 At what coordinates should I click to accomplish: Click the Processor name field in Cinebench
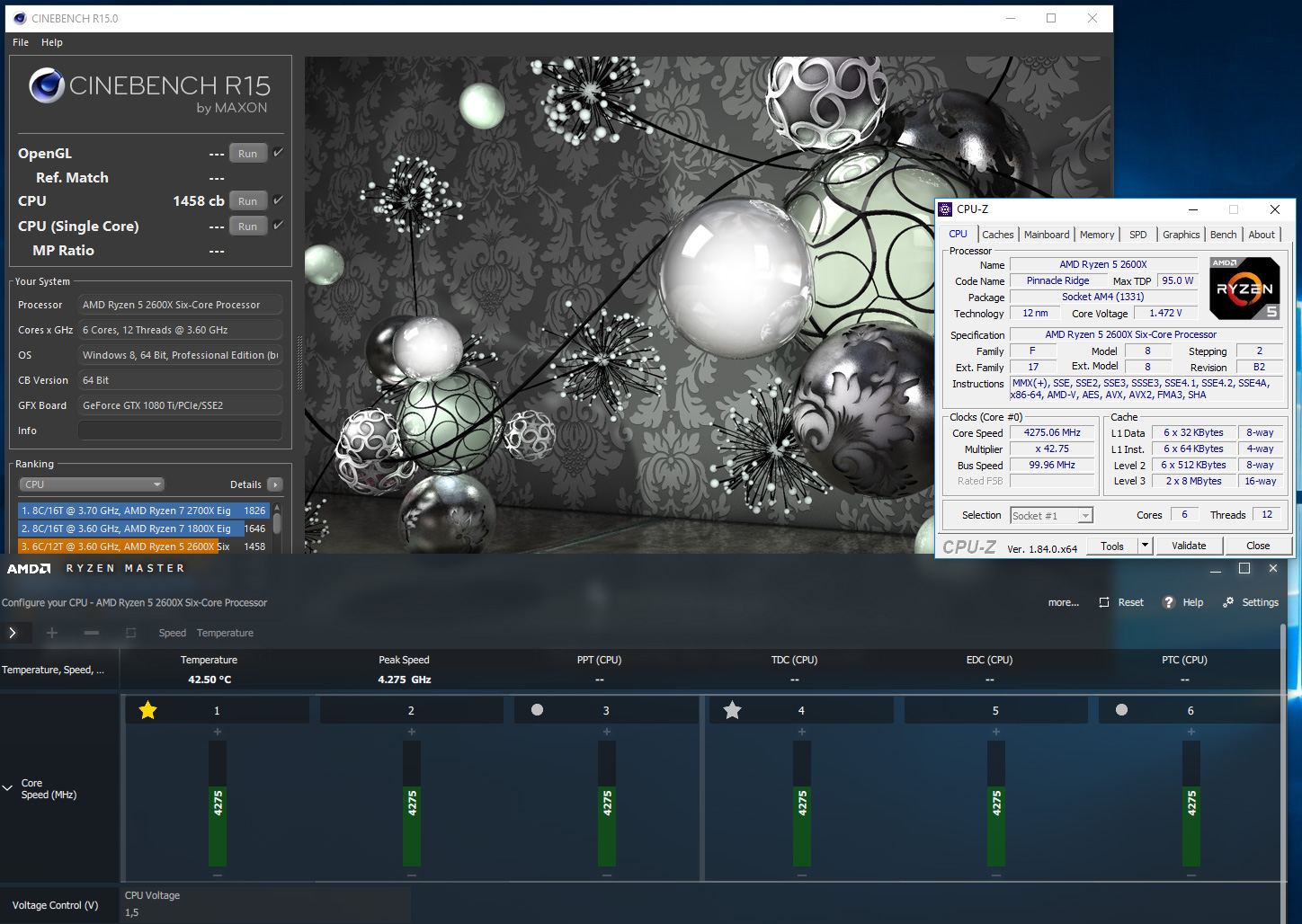(180, 305)
